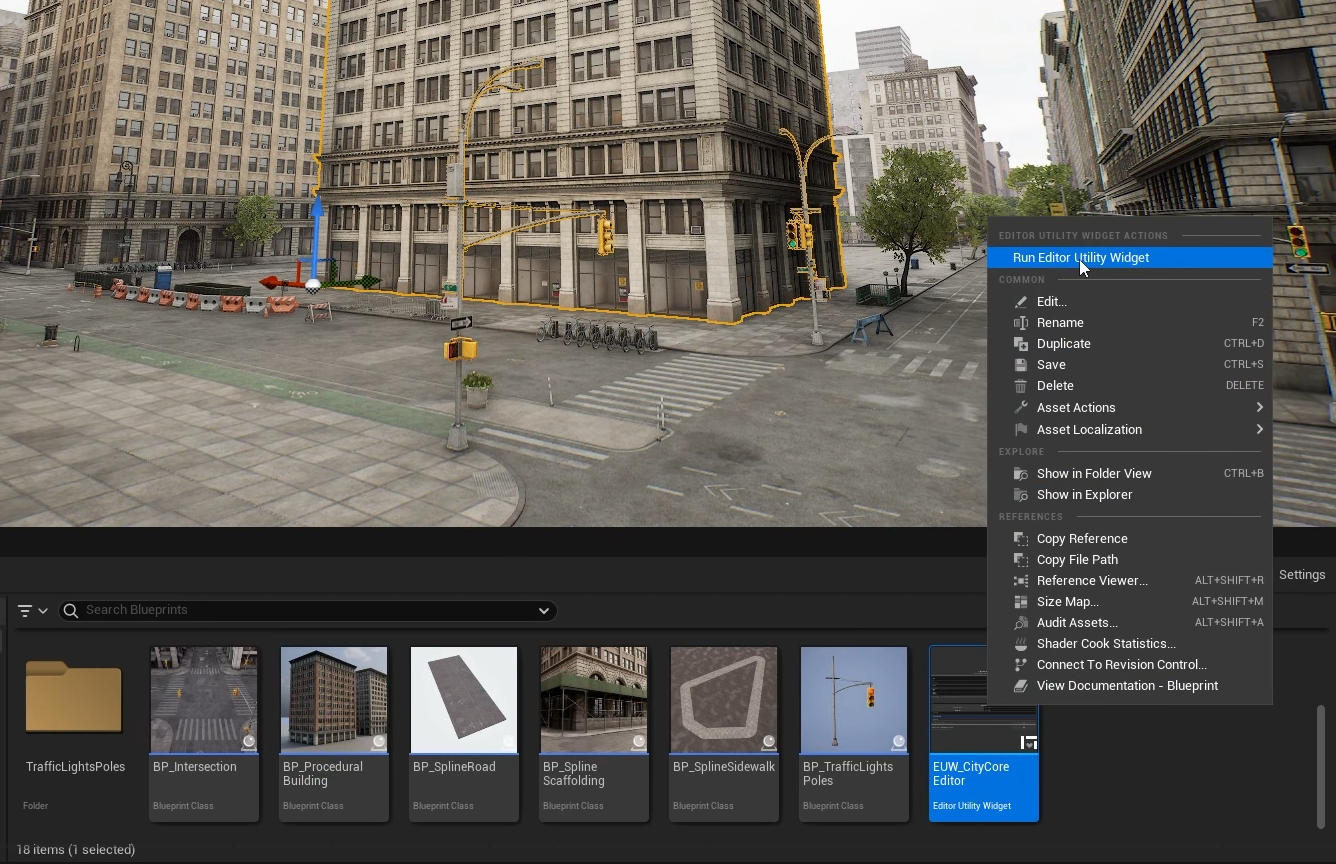The height and width of the screenshot is (864, 1336).
Task: Click the Size Map icon
Action: (1020, 602)
